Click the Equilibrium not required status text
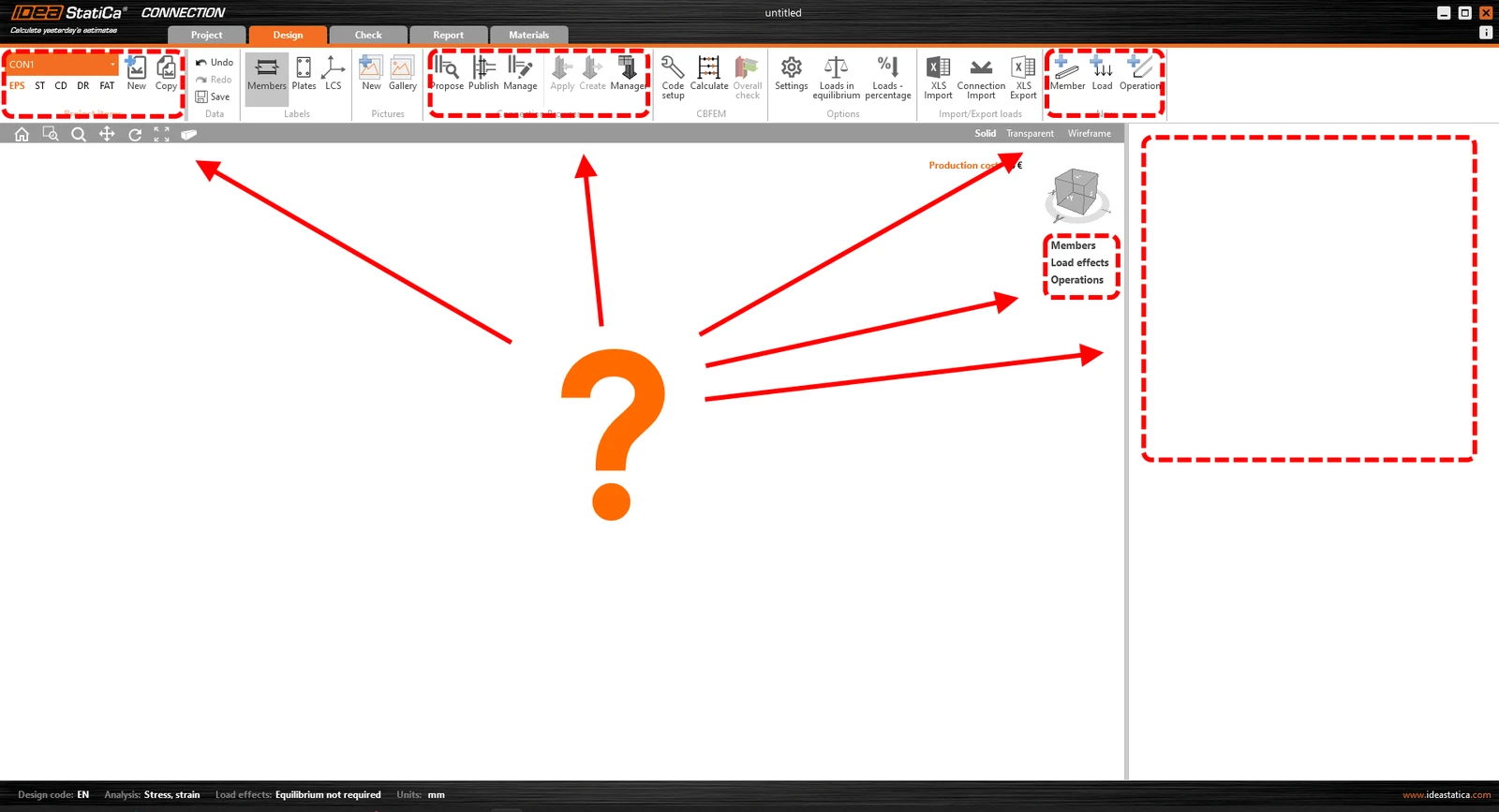 tap(328, 795)
